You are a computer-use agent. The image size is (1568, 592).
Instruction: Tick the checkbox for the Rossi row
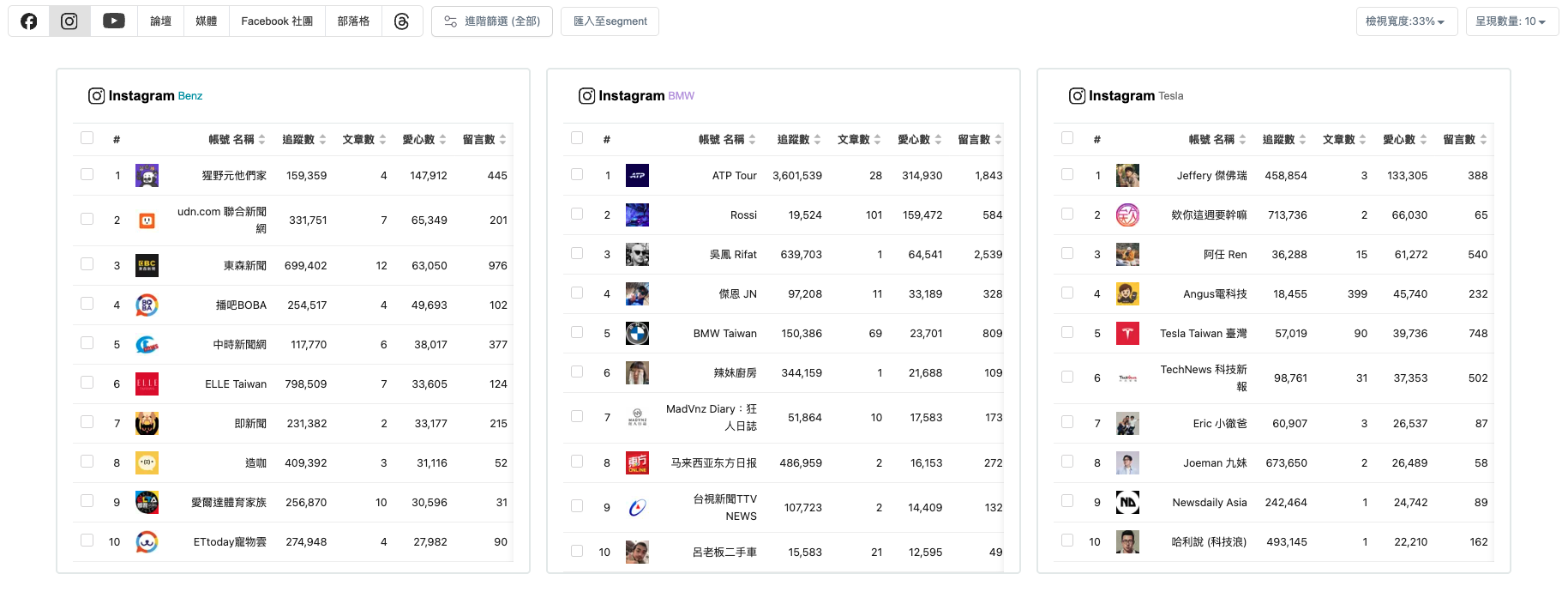pos(577,214)
